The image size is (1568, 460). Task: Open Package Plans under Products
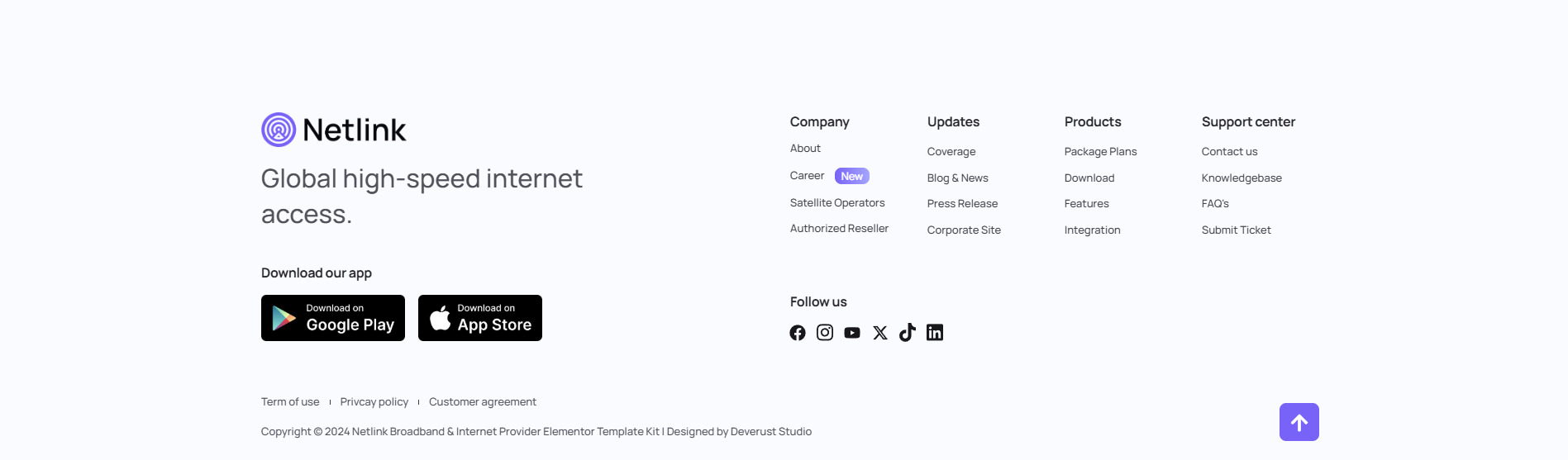tap(1100, 152)
